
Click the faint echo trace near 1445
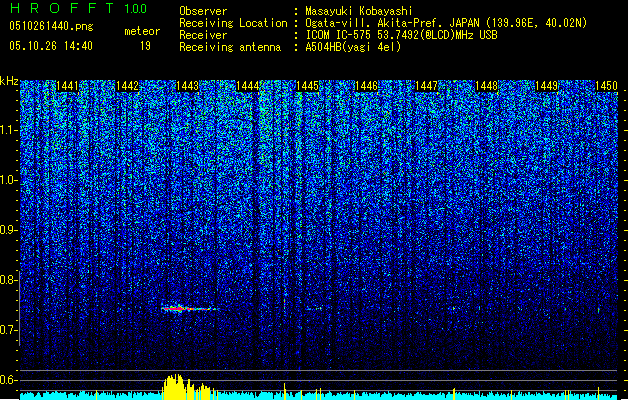pyautogui.click(x=314, y=309)
